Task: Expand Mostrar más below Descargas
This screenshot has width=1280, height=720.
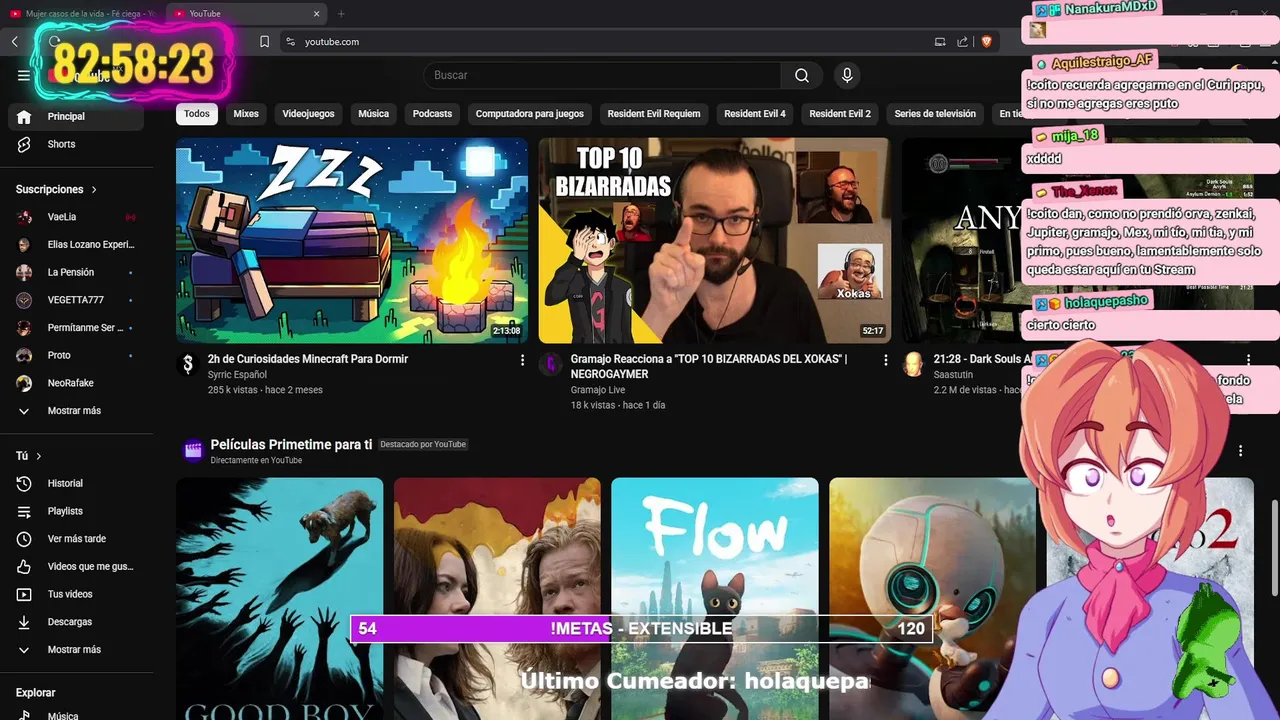Action: 76,650
